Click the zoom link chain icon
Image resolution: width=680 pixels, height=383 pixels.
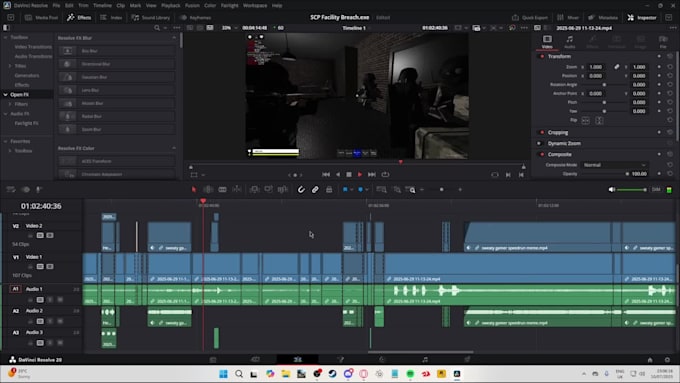click(616, 67)
